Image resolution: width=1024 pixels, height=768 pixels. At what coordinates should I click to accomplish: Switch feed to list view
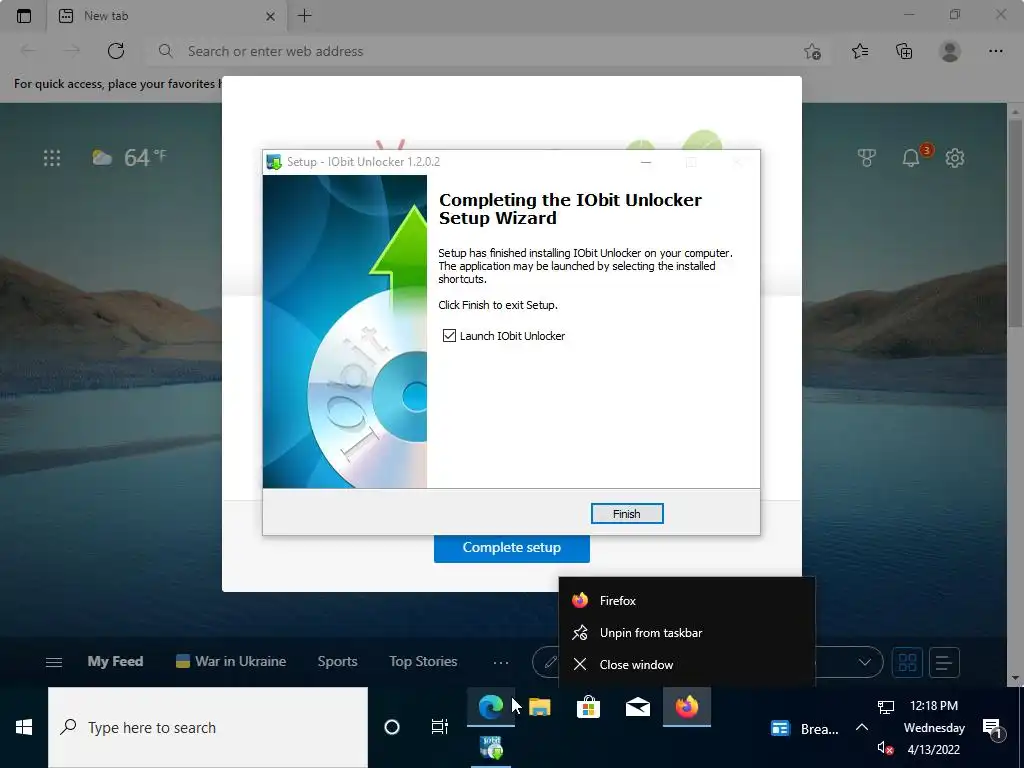coord(944,662)
